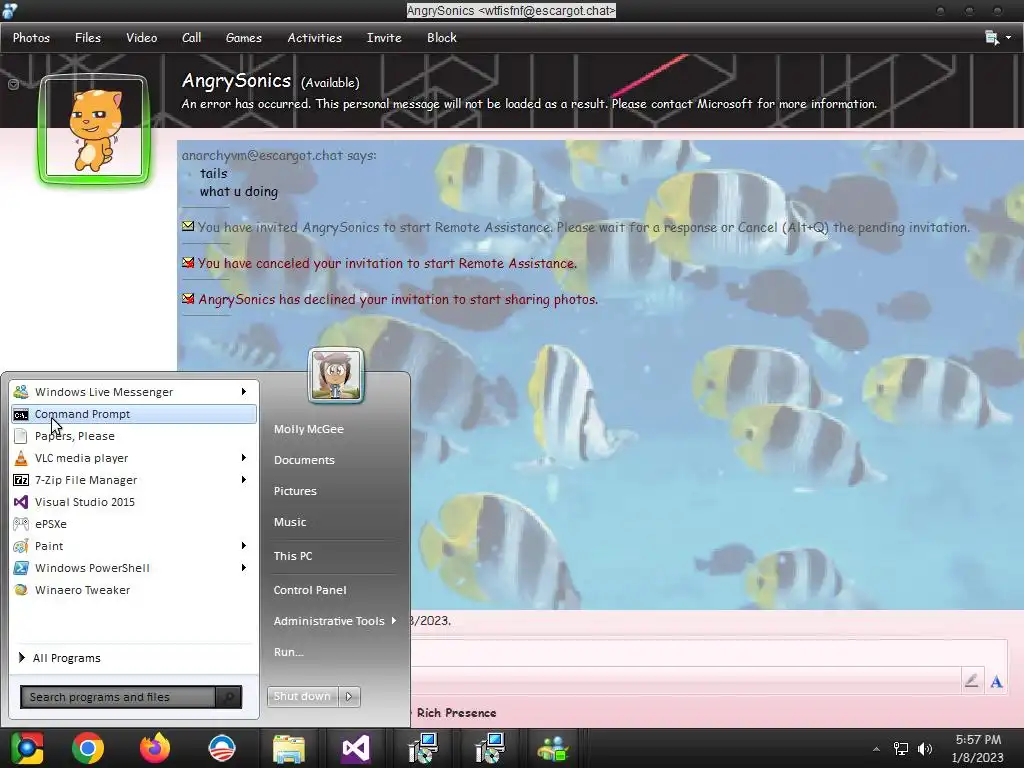
Task: Click the Shut down button
Action: 303,696
